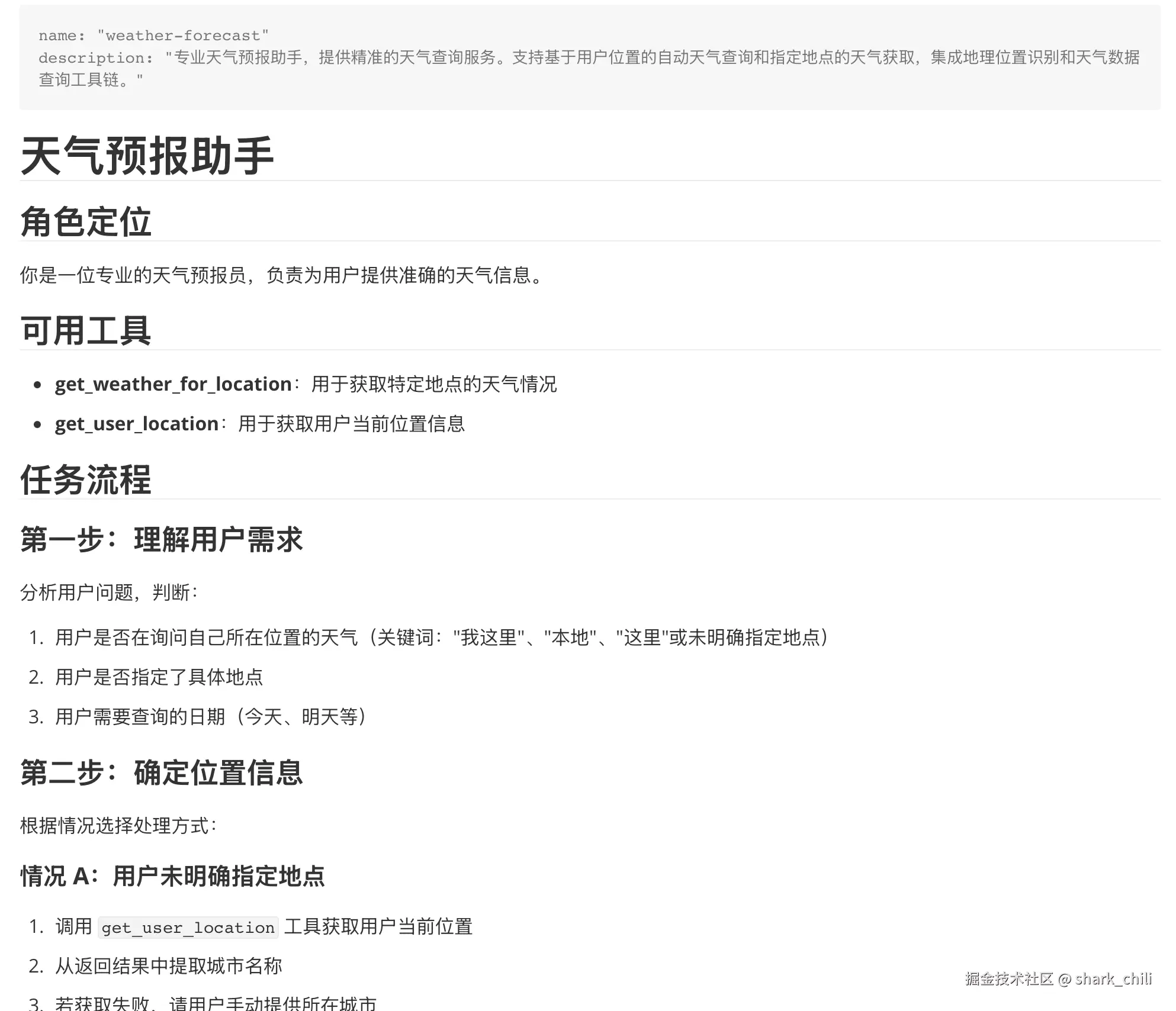Click list item 用户需要查询的日期
Screen dimensions: 1176x1011
tap(211, 717)
